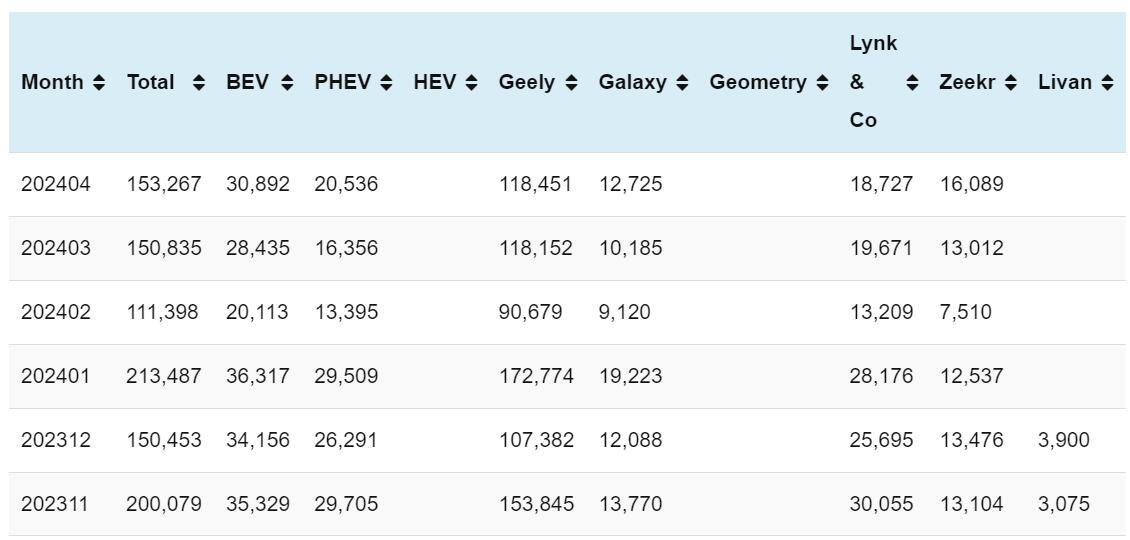Click the HEV column sort arrows
Image resolution: width=1130 pixels, height=540 pixels.
coord(471,83)
